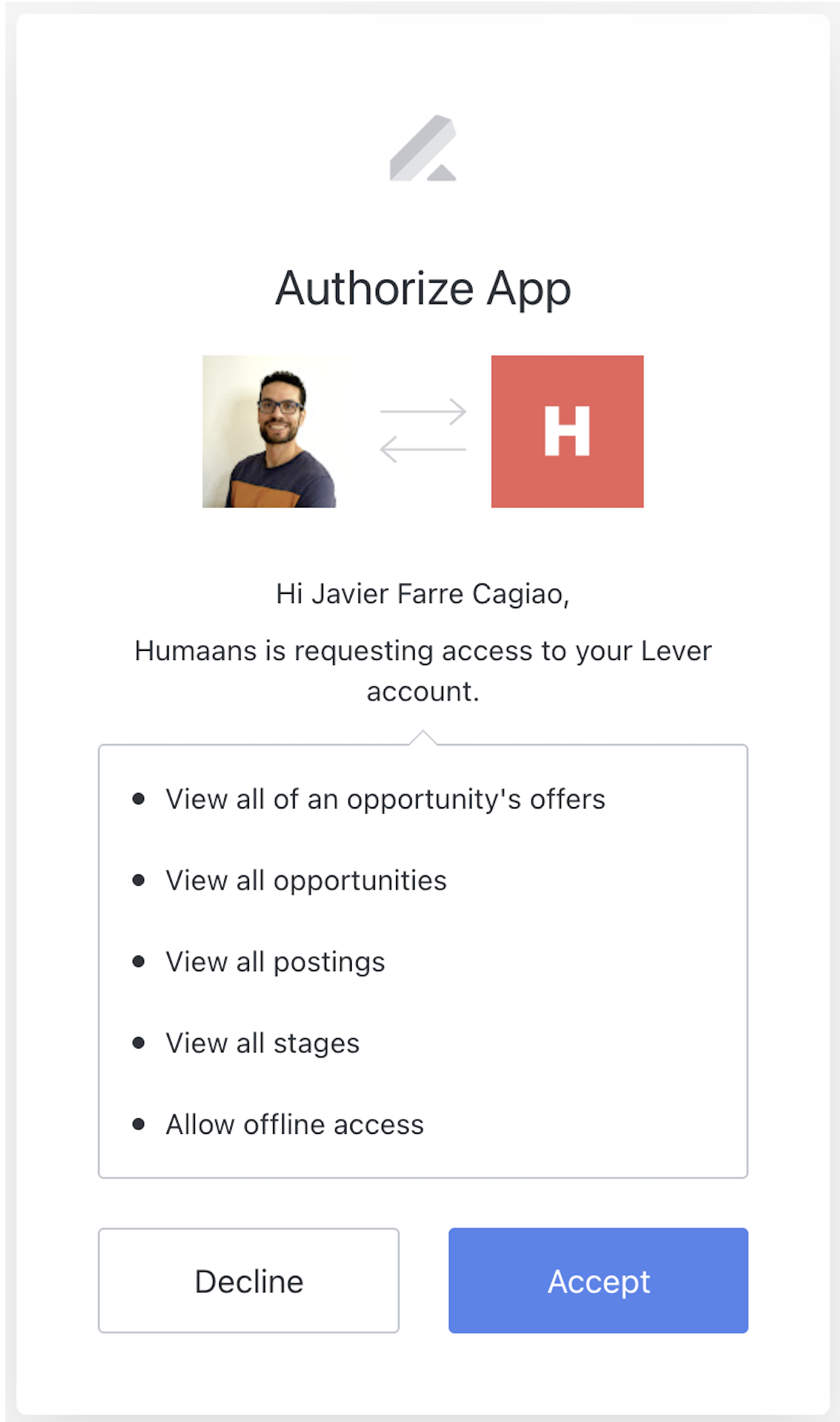Select the "Allow offline access" permission
Image resolution: width=840 pixels, height=1422 pixels.
point(295,1125)
